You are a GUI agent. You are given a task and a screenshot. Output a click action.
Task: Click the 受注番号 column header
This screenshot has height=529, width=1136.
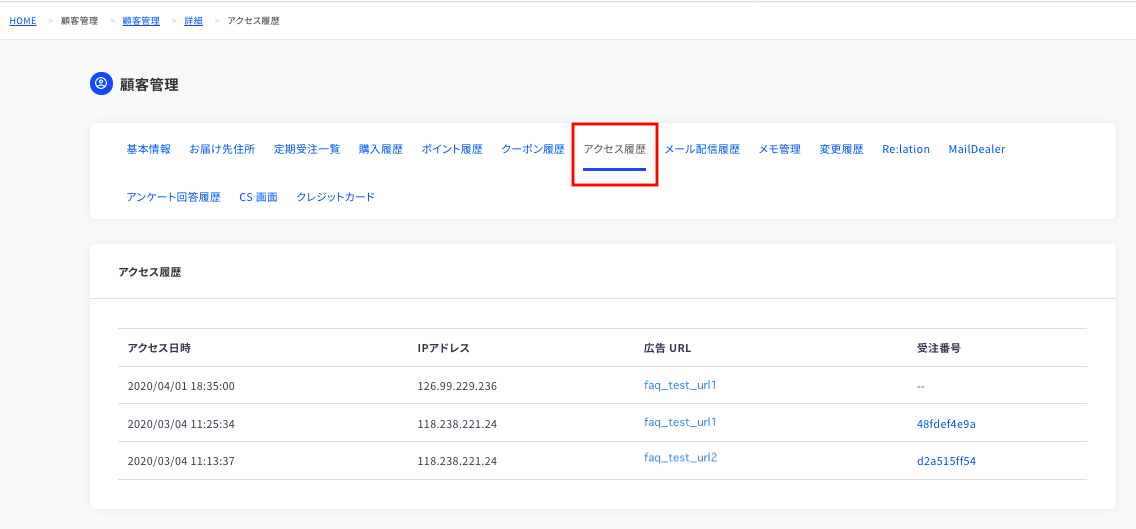pos(939,348)
